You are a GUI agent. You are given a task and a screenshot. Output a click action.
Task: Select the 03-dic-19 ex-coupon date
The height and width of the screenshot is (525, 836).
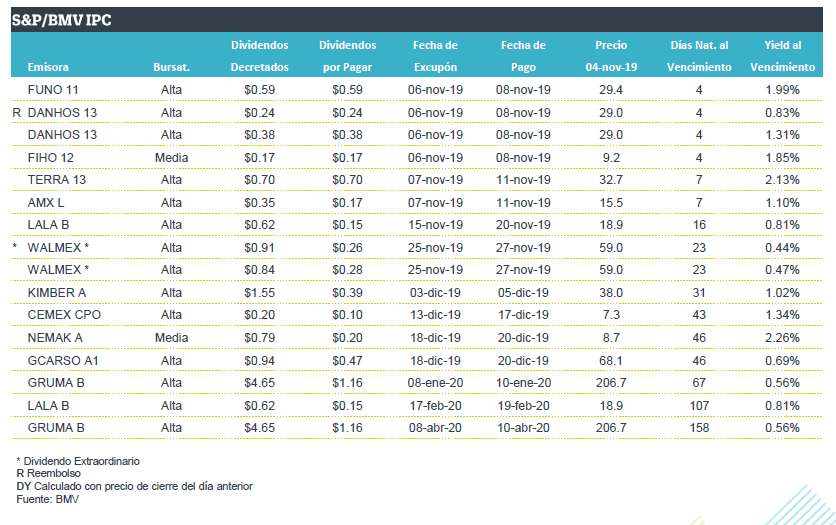(435, 293)
